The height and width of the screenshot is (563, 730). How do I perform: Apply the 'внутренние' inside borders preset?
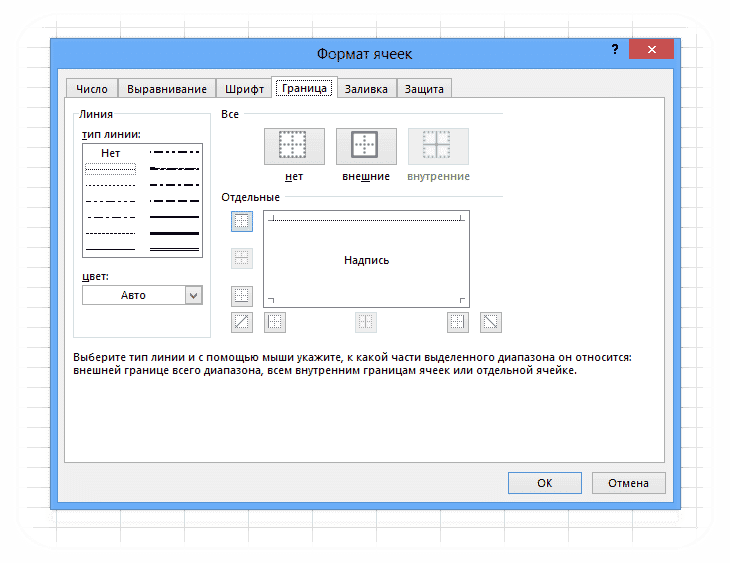pyautogui.click(x=438, y=146)
